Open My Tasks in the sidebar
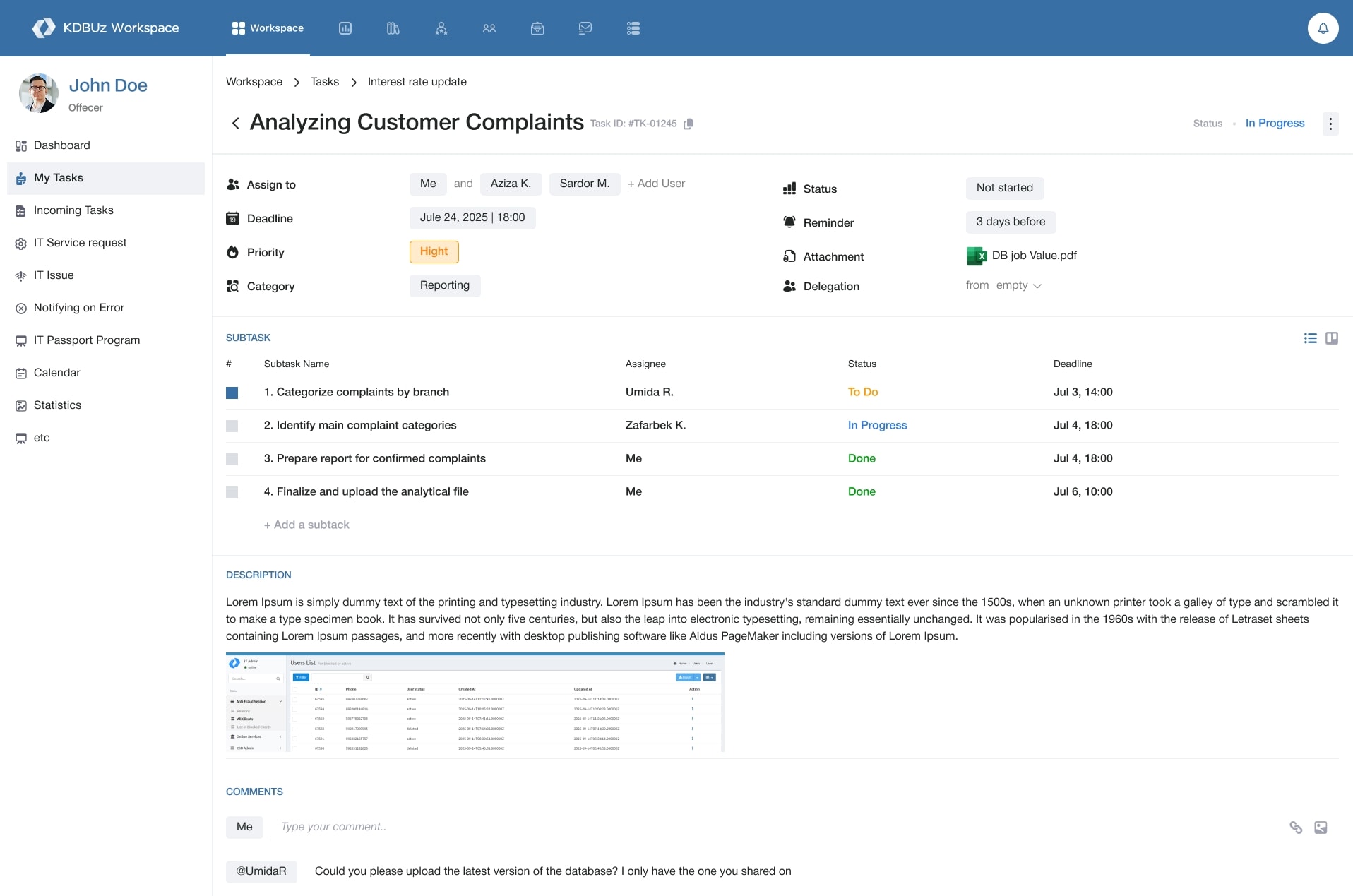1353x896 pixels. [106, 178]
